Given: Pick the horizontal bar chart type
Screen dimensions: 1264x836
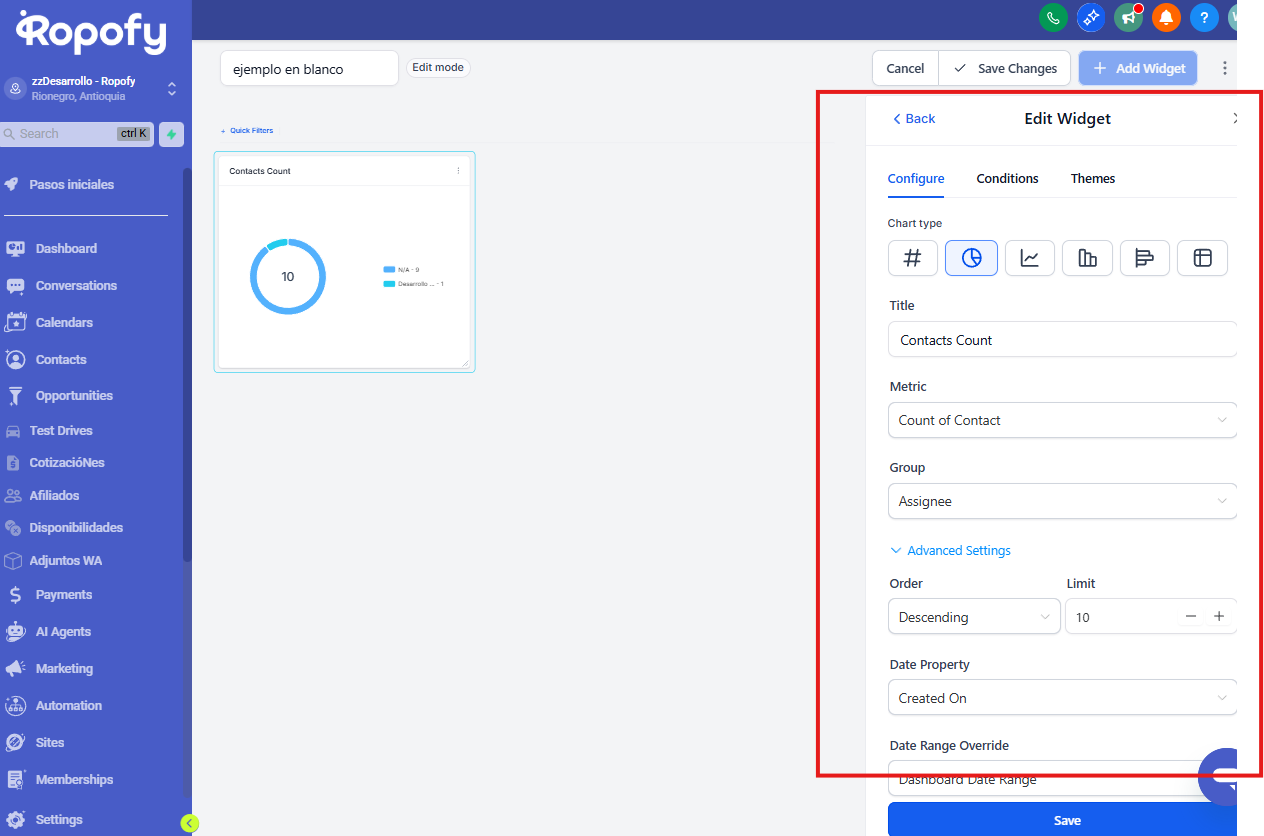Looking at the screenshot, I should point(1145,258).
